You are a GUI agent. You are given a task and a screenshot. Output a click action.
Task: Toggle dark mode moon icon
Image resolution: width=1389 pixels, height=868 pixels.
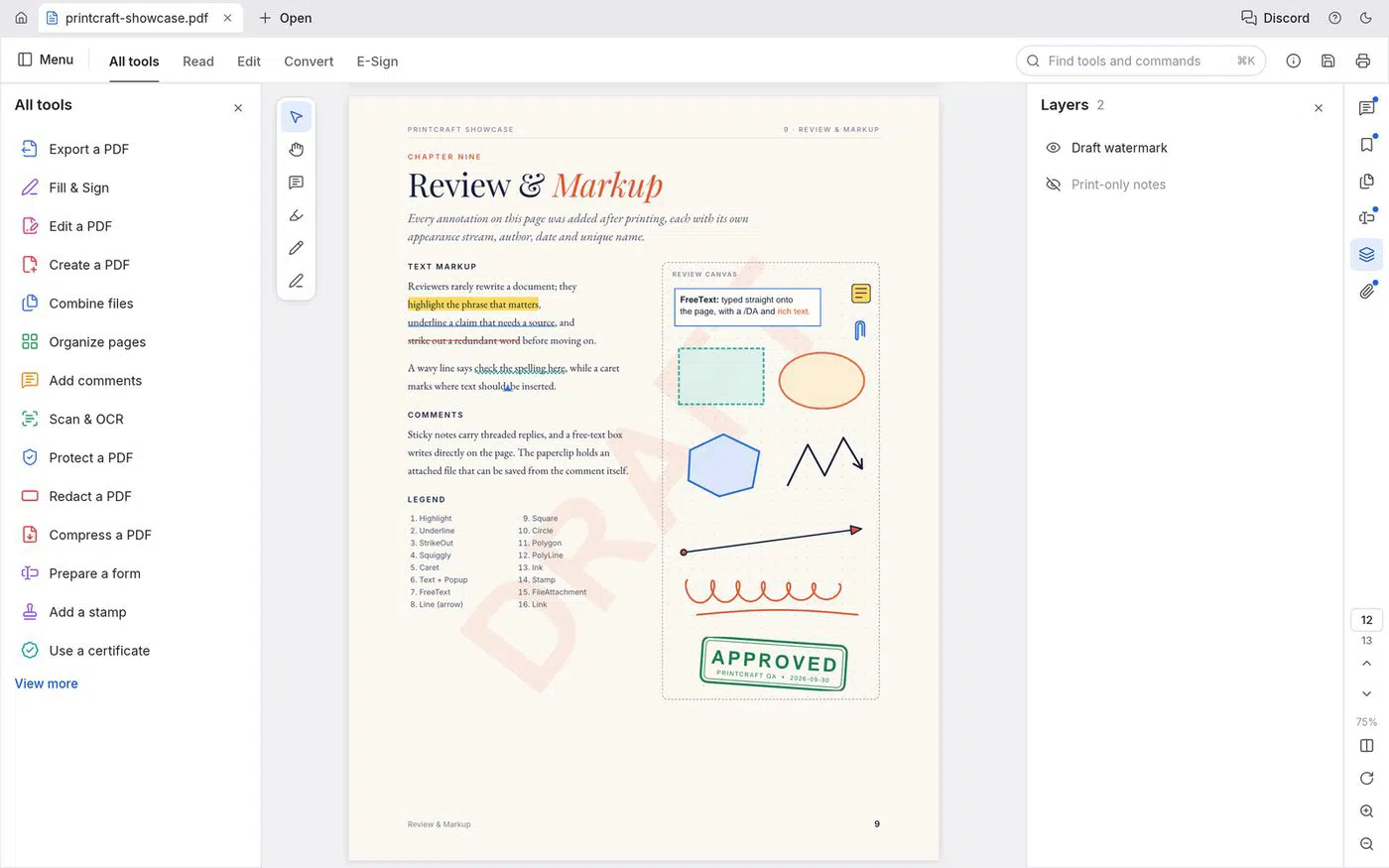click(x=1366, y=18)
